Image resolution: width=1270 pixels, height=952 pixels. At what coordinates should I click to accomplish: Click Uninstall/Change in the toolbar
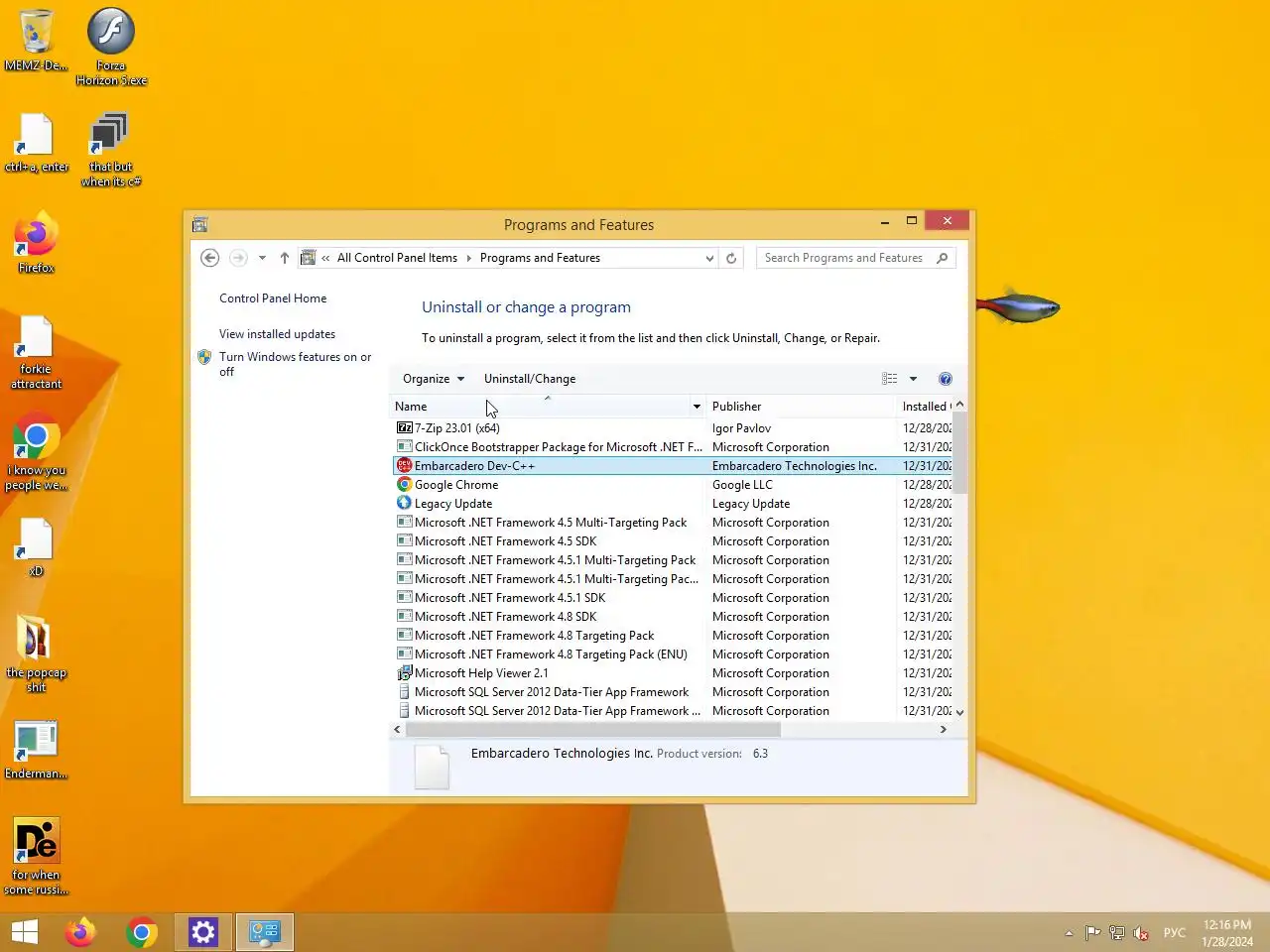point(530,379)
